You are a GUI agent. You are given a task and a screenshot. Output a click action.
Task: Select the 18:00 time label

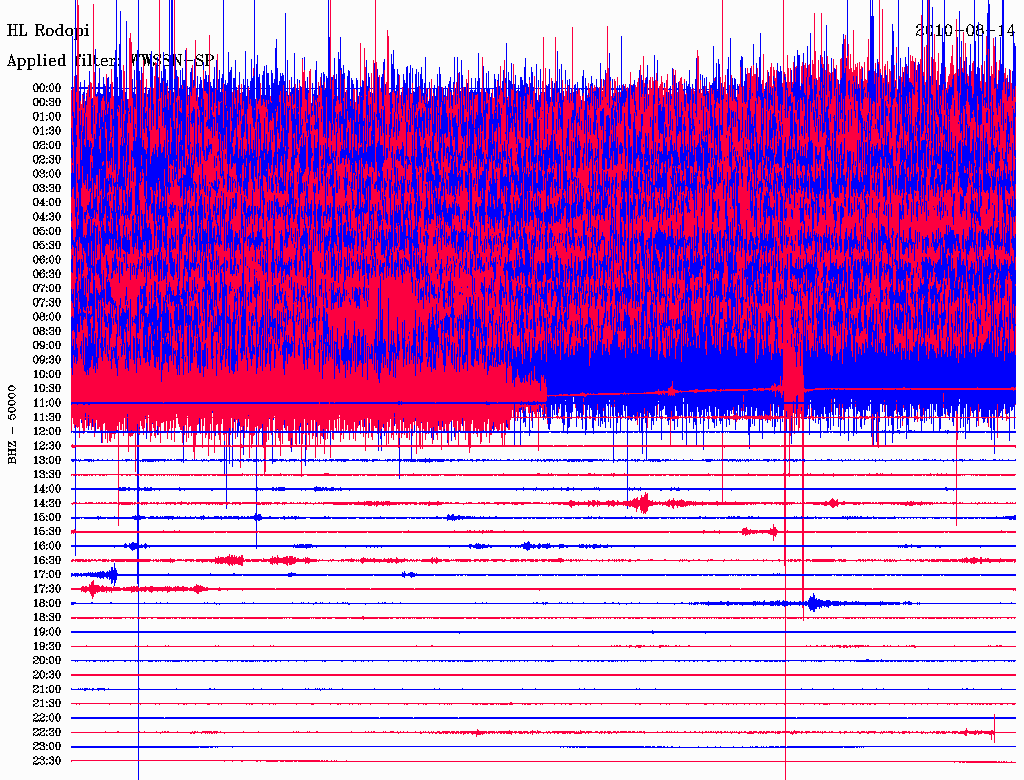click(47, 603)
